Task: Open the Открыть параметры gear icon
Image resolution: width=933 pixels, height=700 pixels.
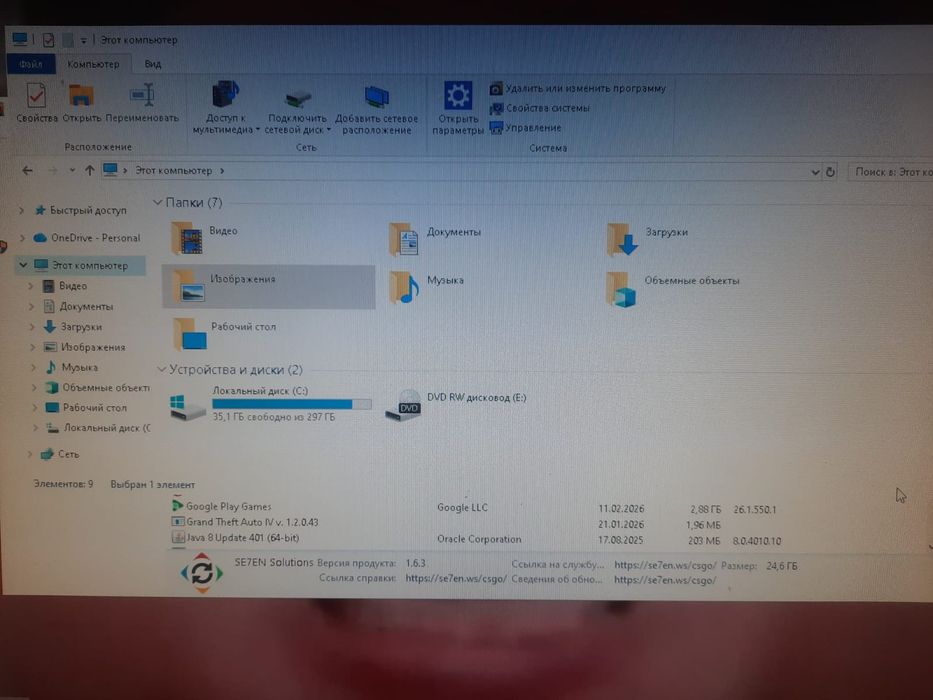Action: pyautogui.click(x=458, y=95)
